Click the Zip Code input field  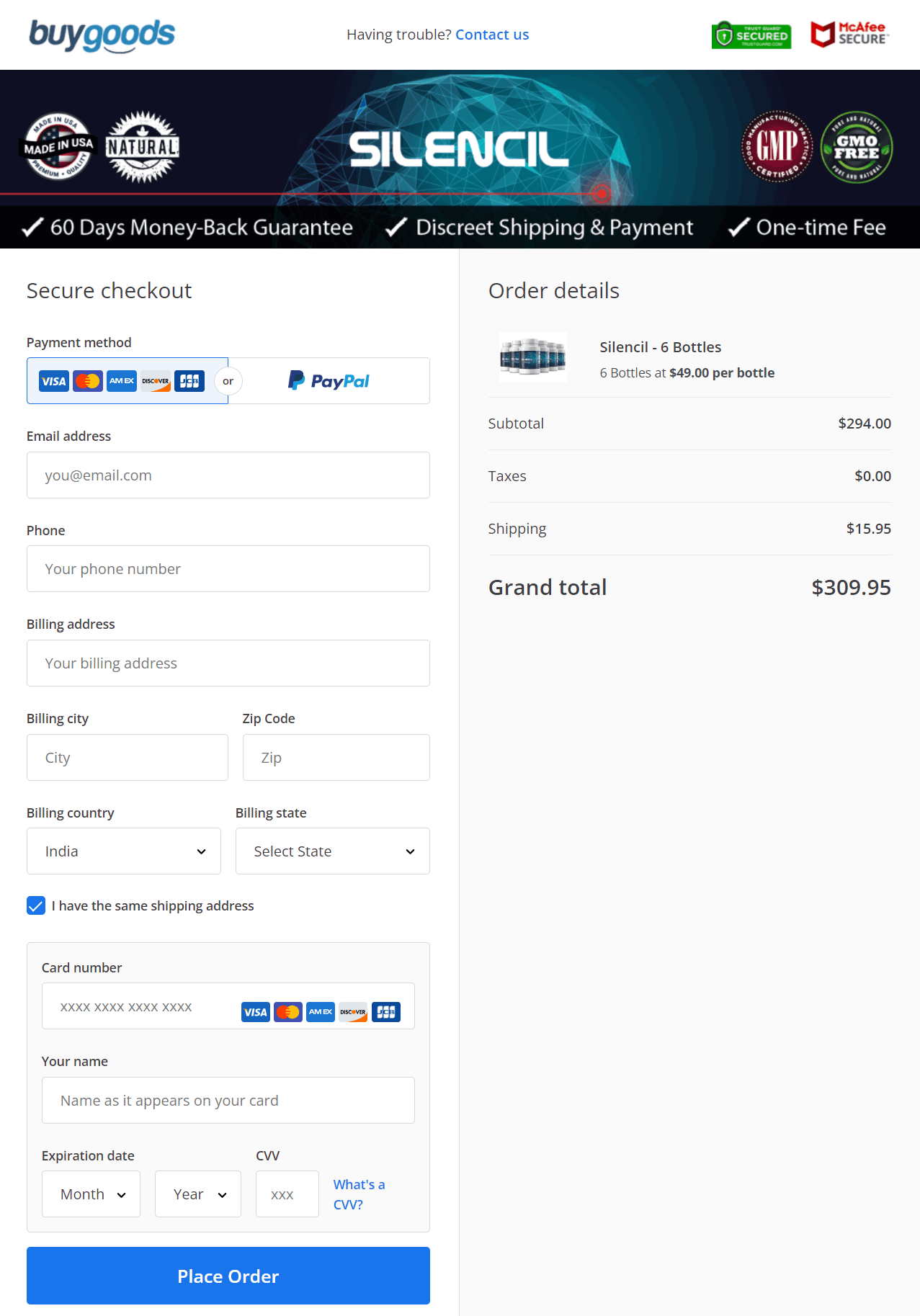(x=336, y=758)
